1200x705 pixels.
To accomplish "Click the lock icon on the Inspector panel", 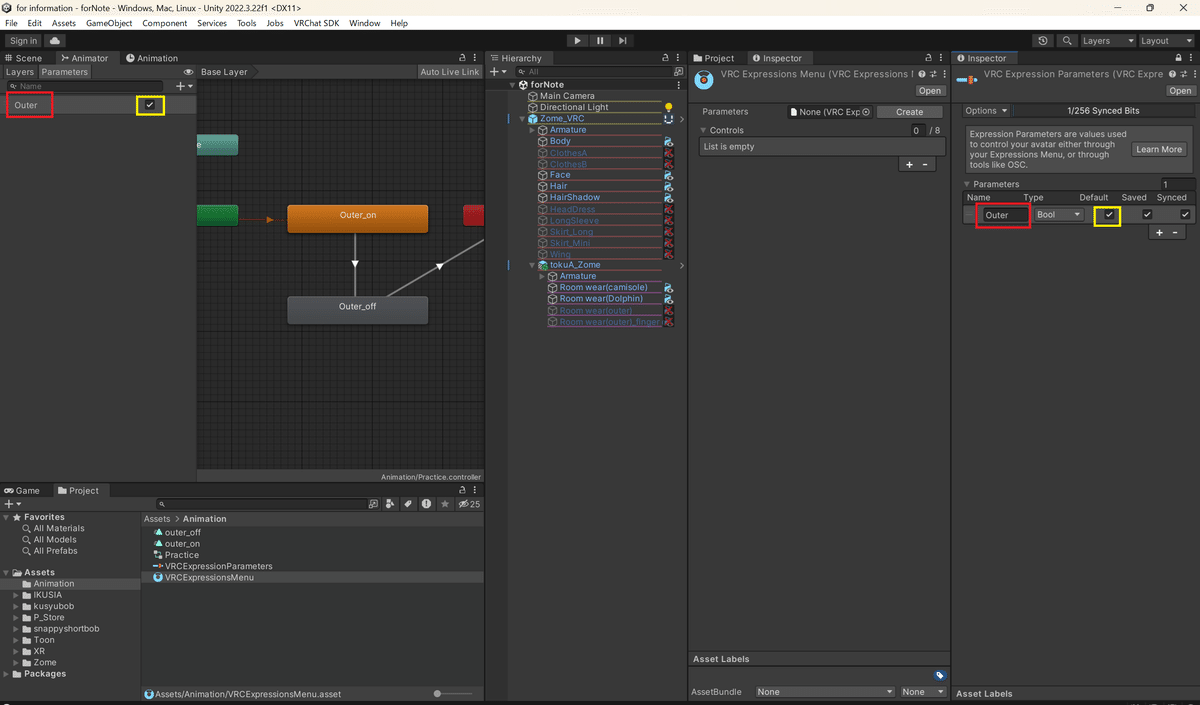I will pyautogui.click(x=1178, y=57).
